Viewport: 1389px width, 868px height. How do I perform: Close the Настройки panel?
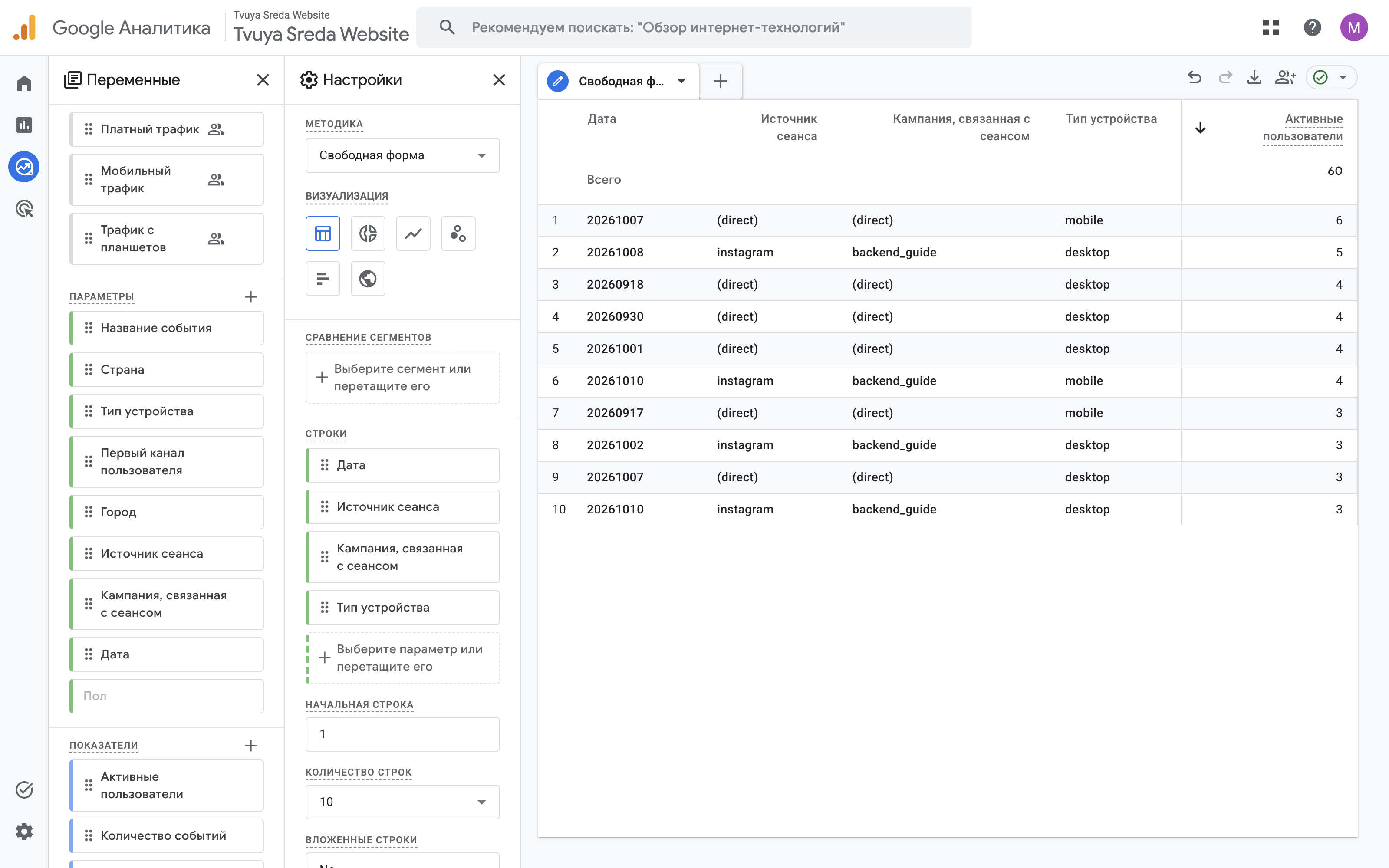[x=499, y=80]
